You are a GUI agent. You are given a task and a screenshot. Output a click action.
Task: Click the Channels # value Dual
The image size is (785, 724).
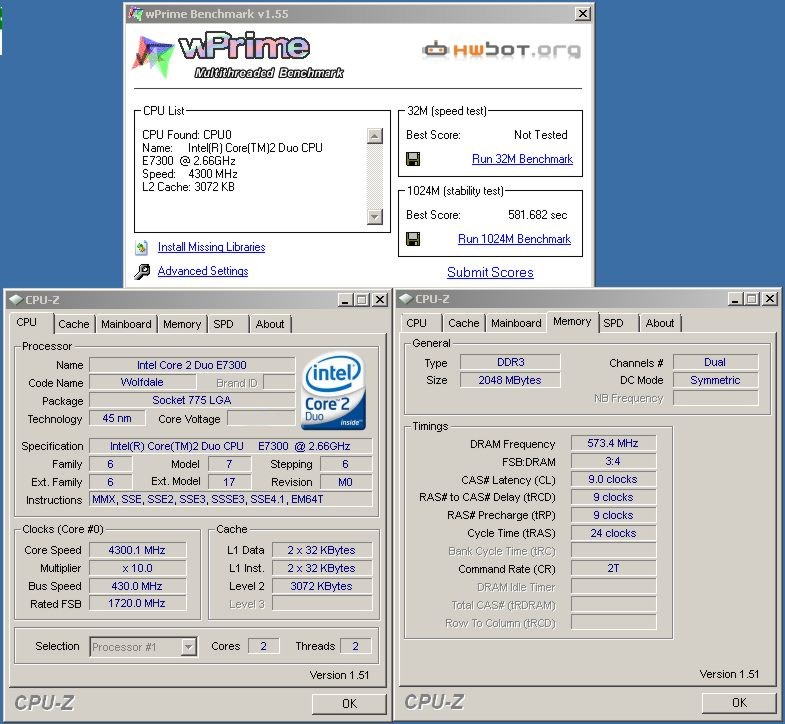[x=715, y=362]
